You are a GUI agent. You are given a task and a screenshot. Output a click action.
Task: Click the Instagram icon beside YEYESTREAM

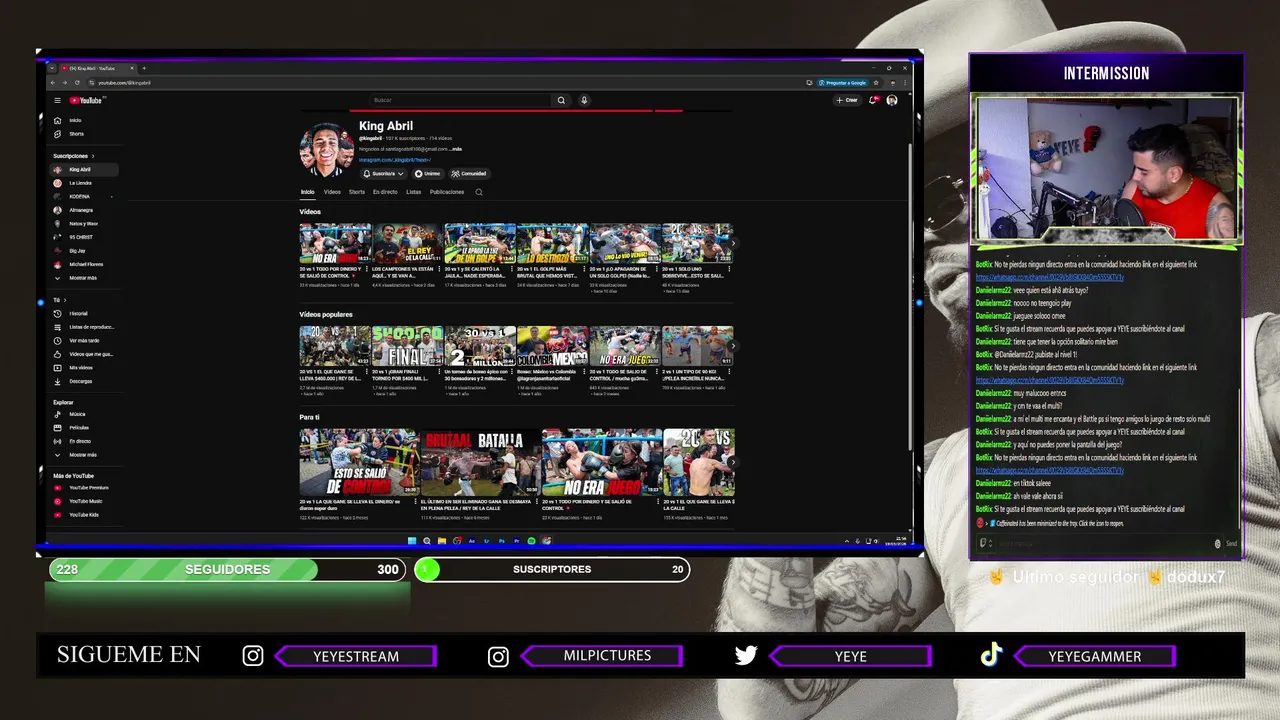click(x=253, y=656)
